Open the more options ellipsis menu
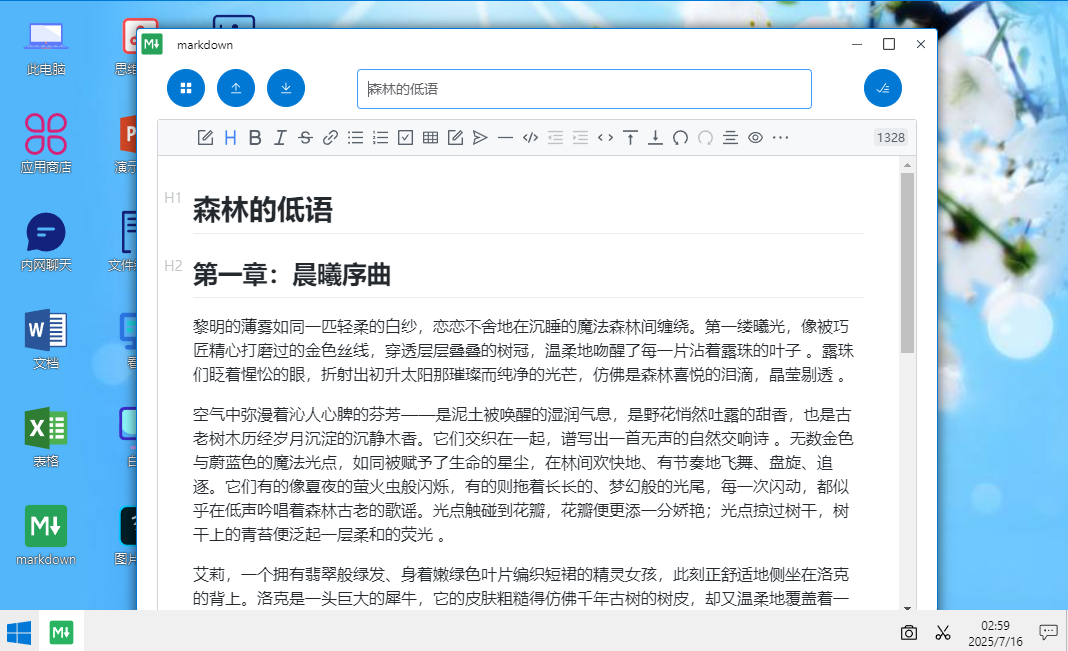1068x651 pixels. [x=781, y=138]
